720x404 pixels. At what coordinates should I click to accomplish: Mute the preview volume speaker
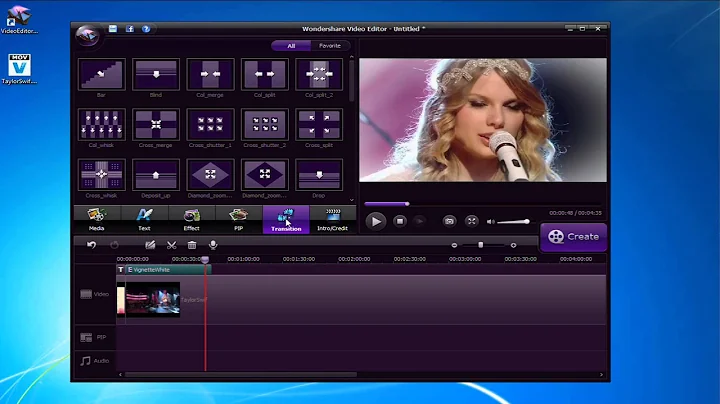pyautogui.click(x=490, y=222)
